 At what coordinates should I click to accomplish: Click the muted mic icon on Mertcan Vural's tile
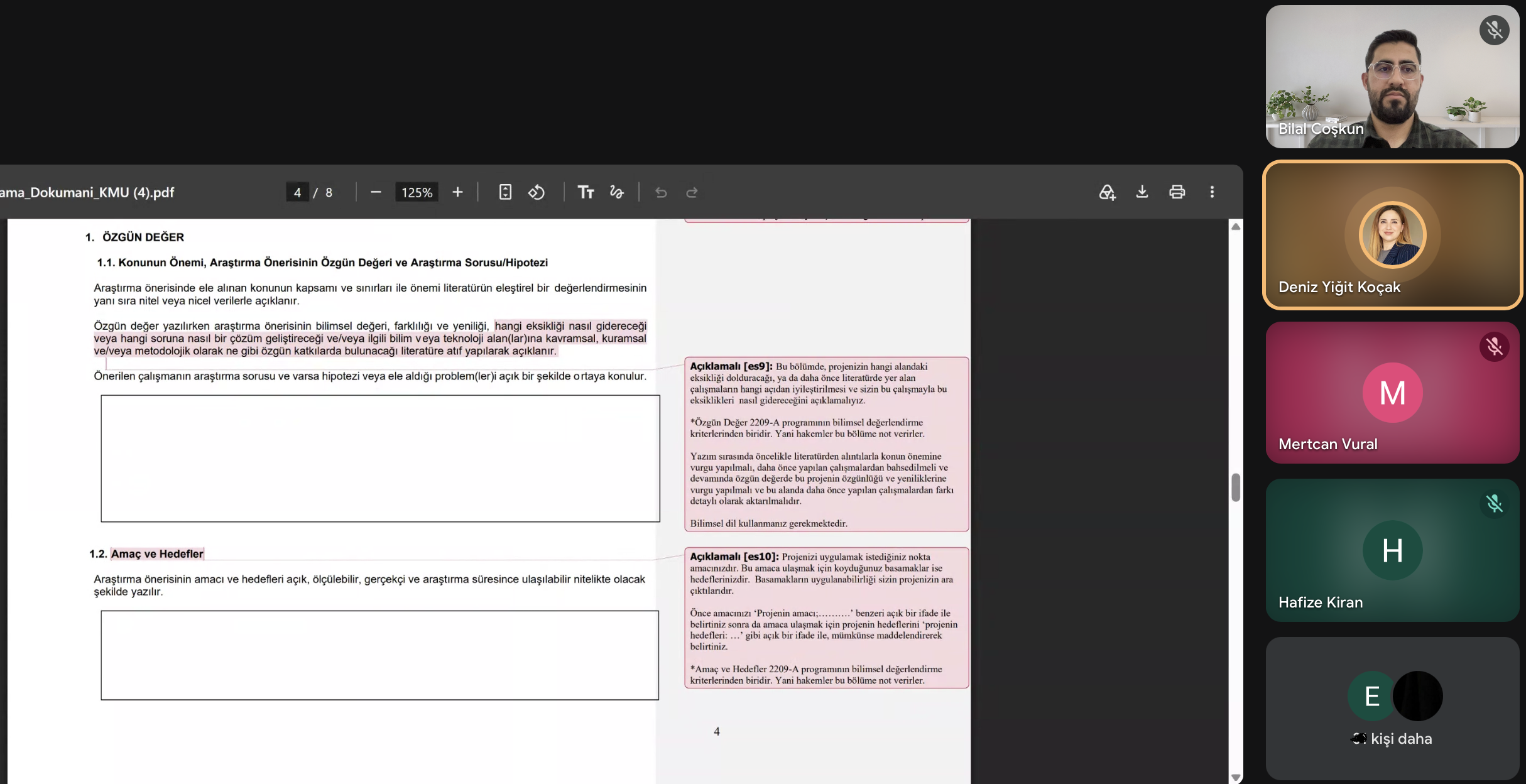tap(1494, 346)
